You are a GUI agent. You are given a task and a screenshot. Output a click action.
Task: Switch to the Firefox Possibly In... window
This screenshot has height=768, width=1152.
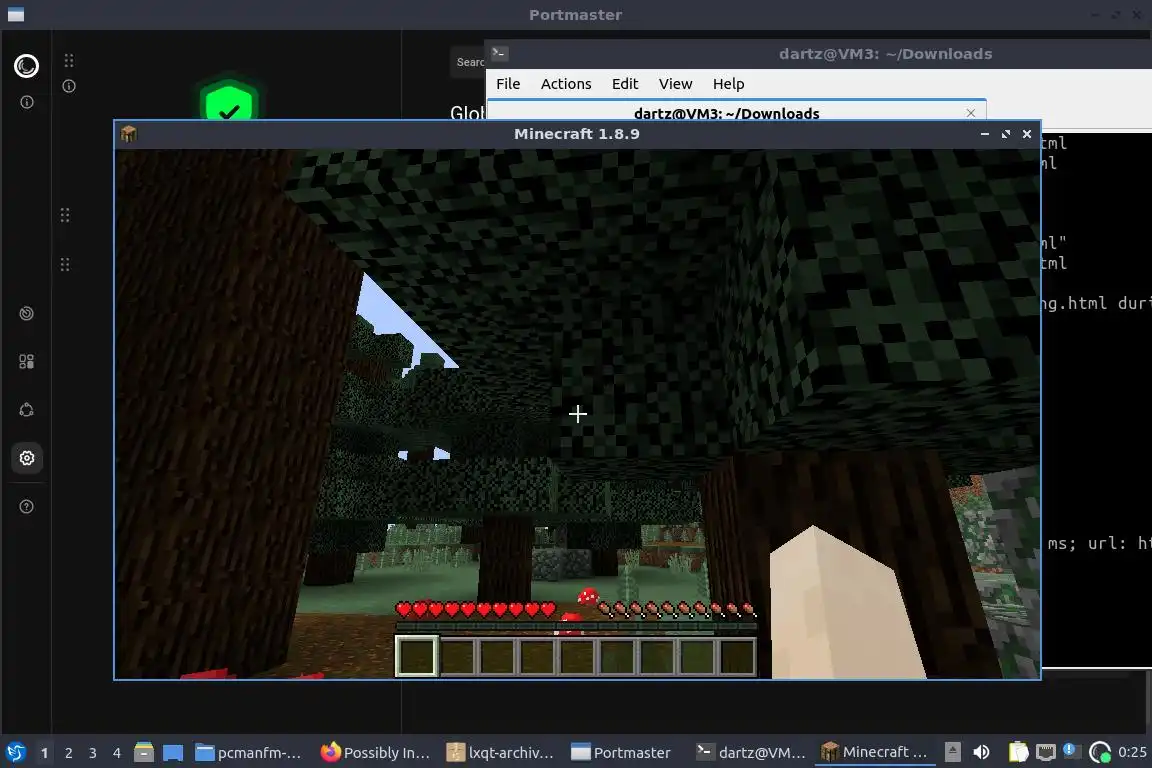tap(375, 753)
